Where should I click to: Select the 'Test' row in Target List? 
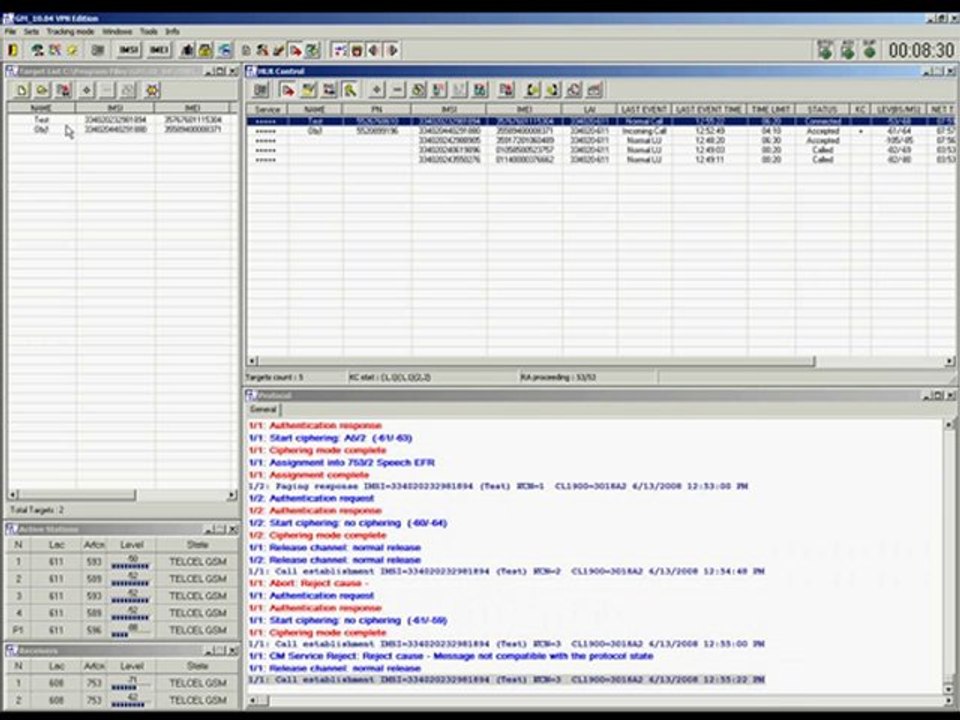point(122,120)
